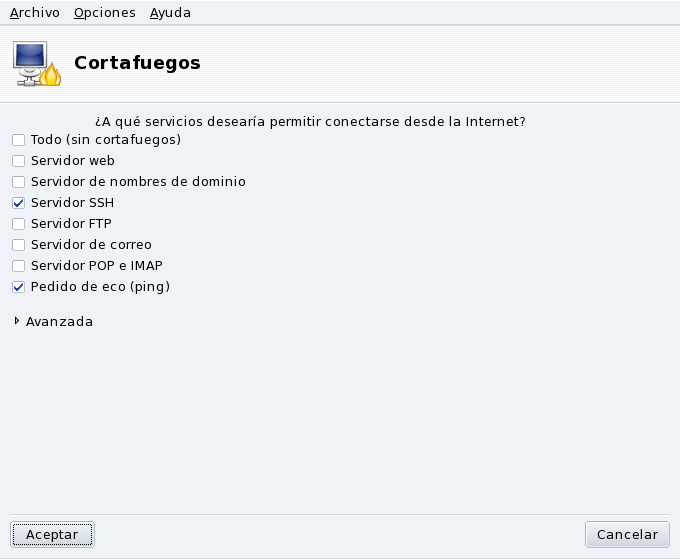Open the Opciones menu

coord(104,13)
